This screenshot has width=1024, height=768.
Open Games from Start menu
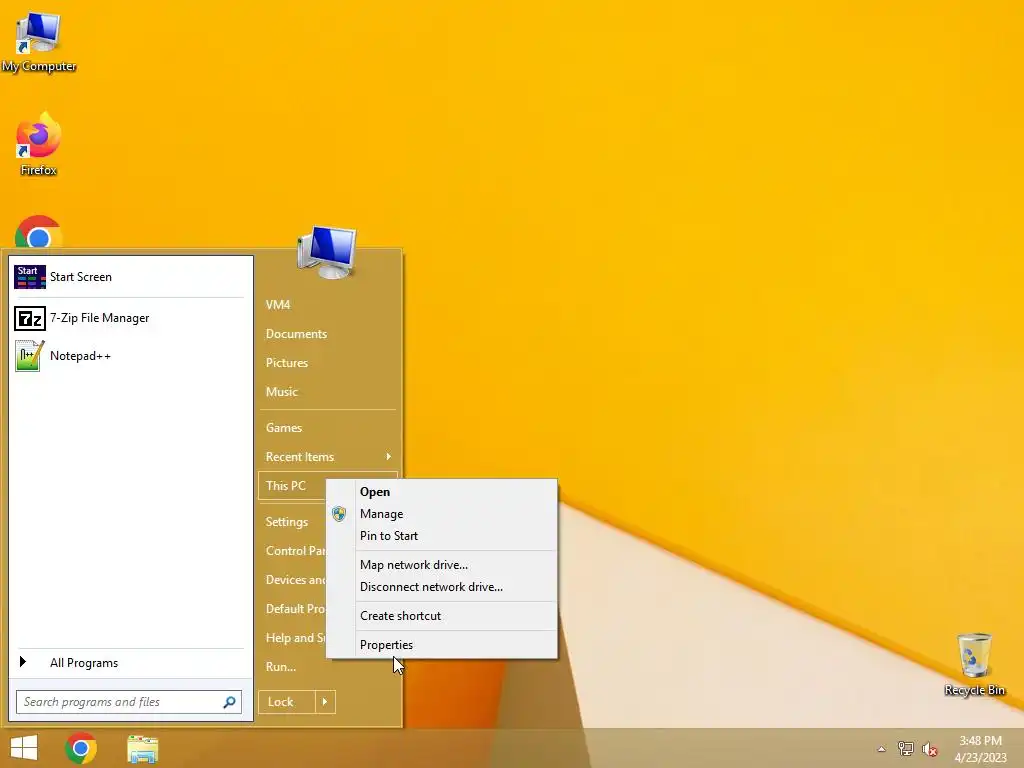click(283, 428)
